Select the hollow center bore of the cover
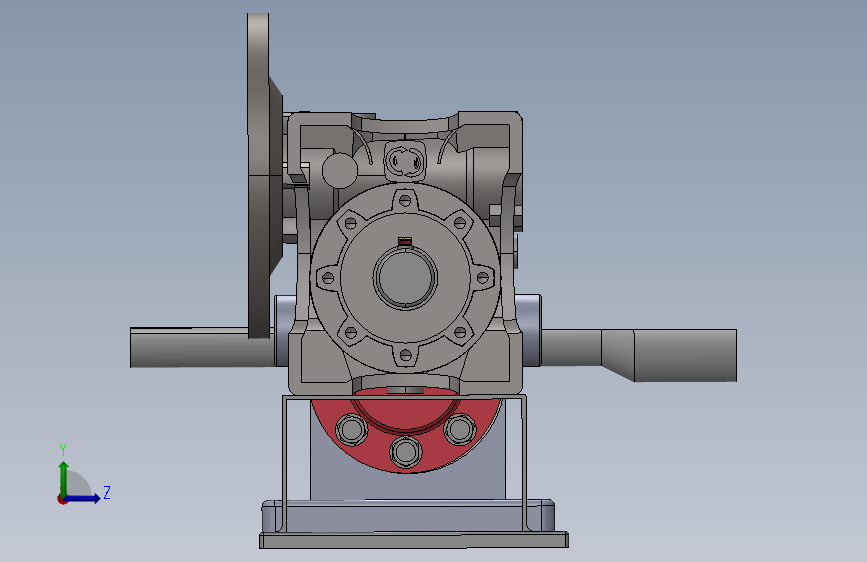 point(405,277)
